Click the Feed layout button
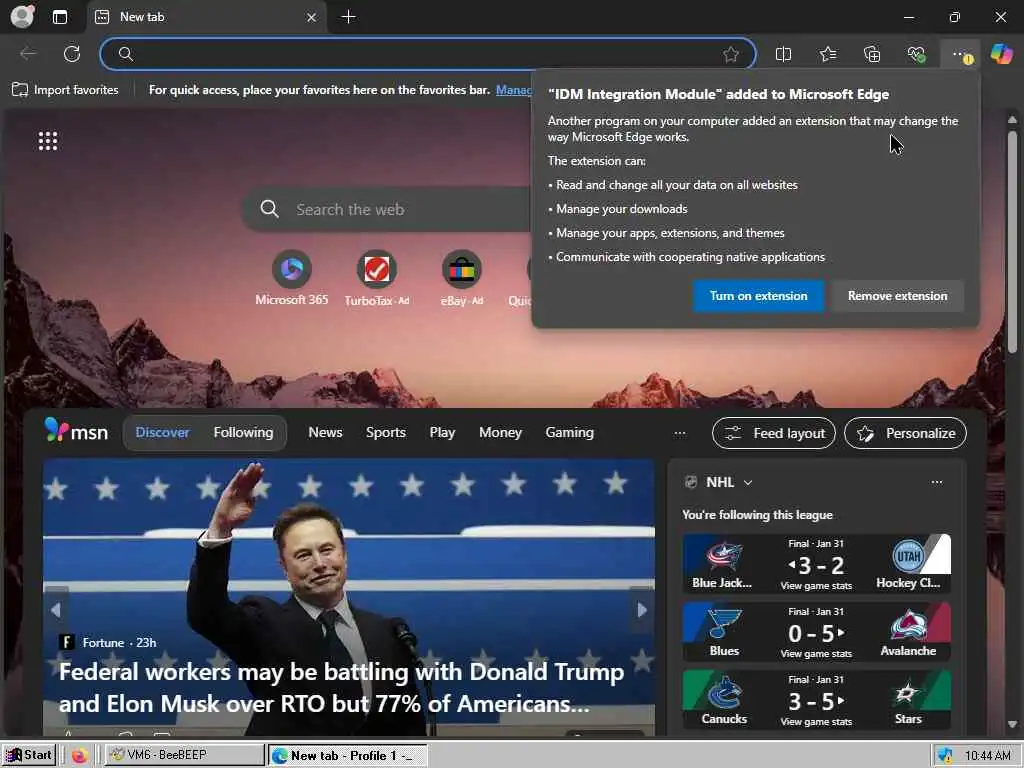The height and width of the screenshot is (768, 1024). (x=774, y=433)
